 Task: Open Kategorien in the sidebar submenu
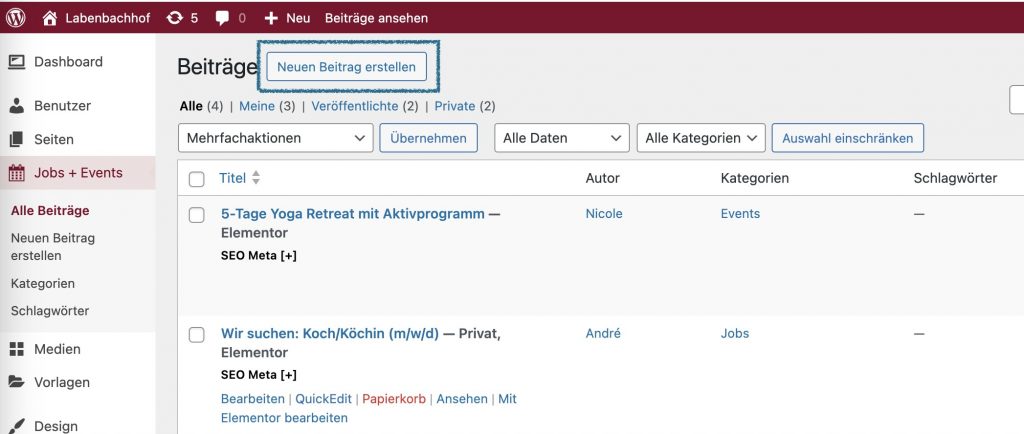pyautogui.click(x=43, y=284)
